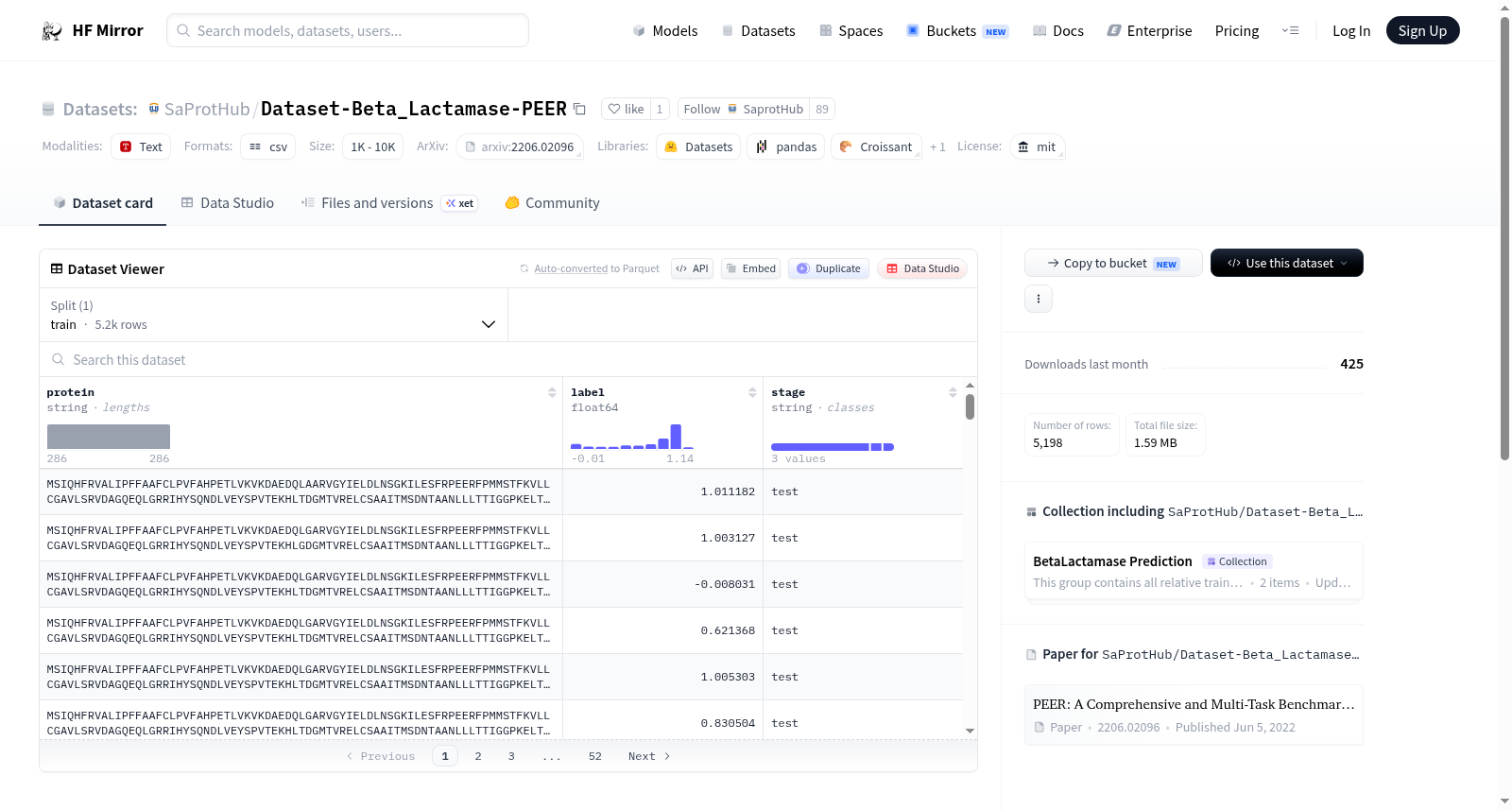Expand the Use this dataset dropdown

click(x=1287, y=263)
